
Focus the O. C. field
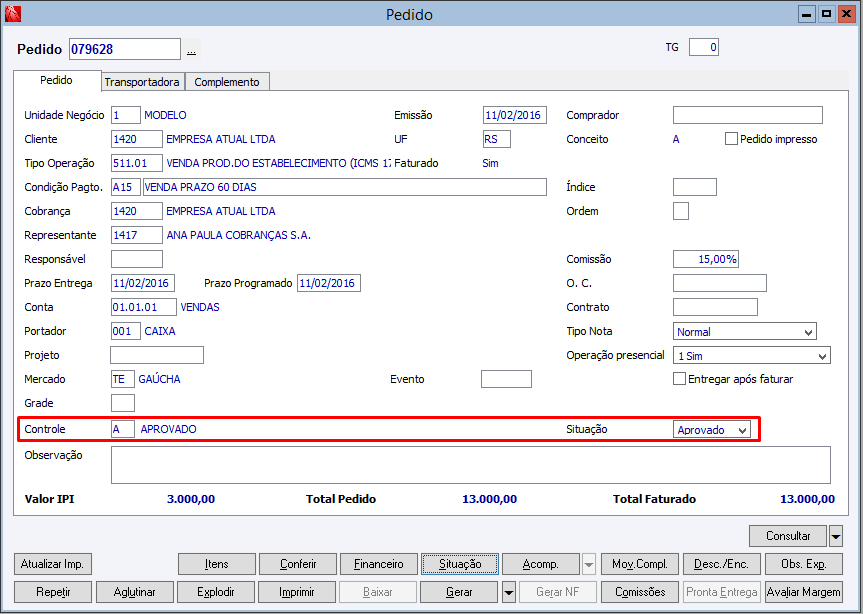click(719, 283)
